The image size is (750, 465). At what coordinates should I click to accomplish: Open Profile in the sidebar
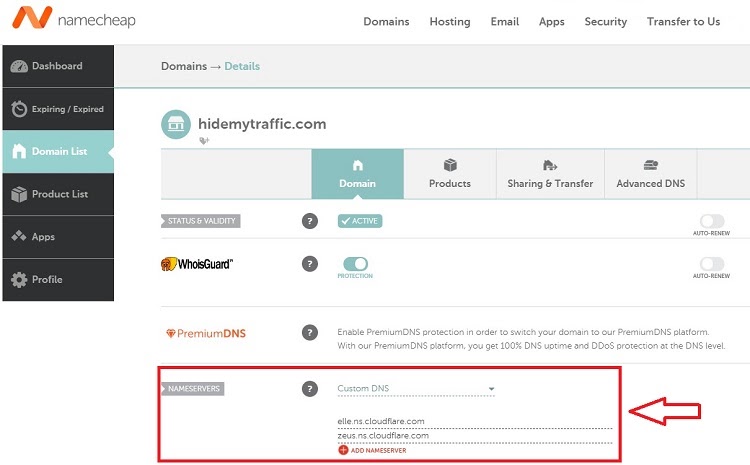pyautogui.click(x=58, y=280)
